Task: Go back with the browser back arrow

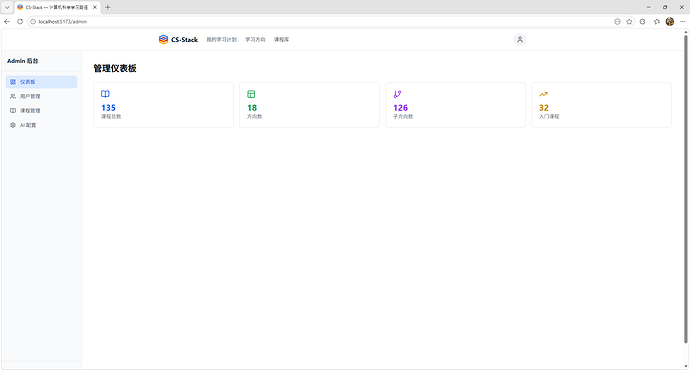Action: [x=7, y=22]
